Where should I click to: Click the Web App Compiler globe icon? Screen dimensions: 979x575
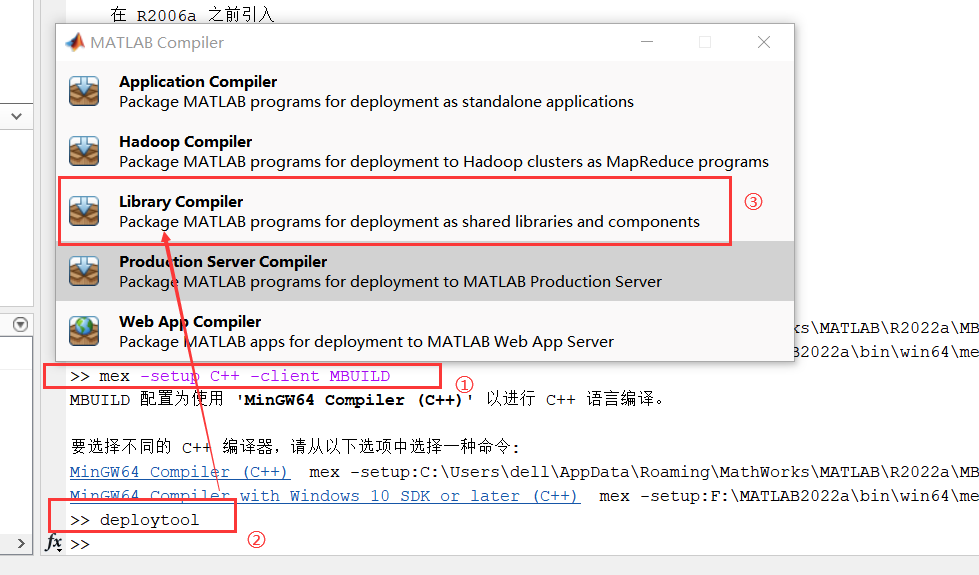[x=84, y=331]
